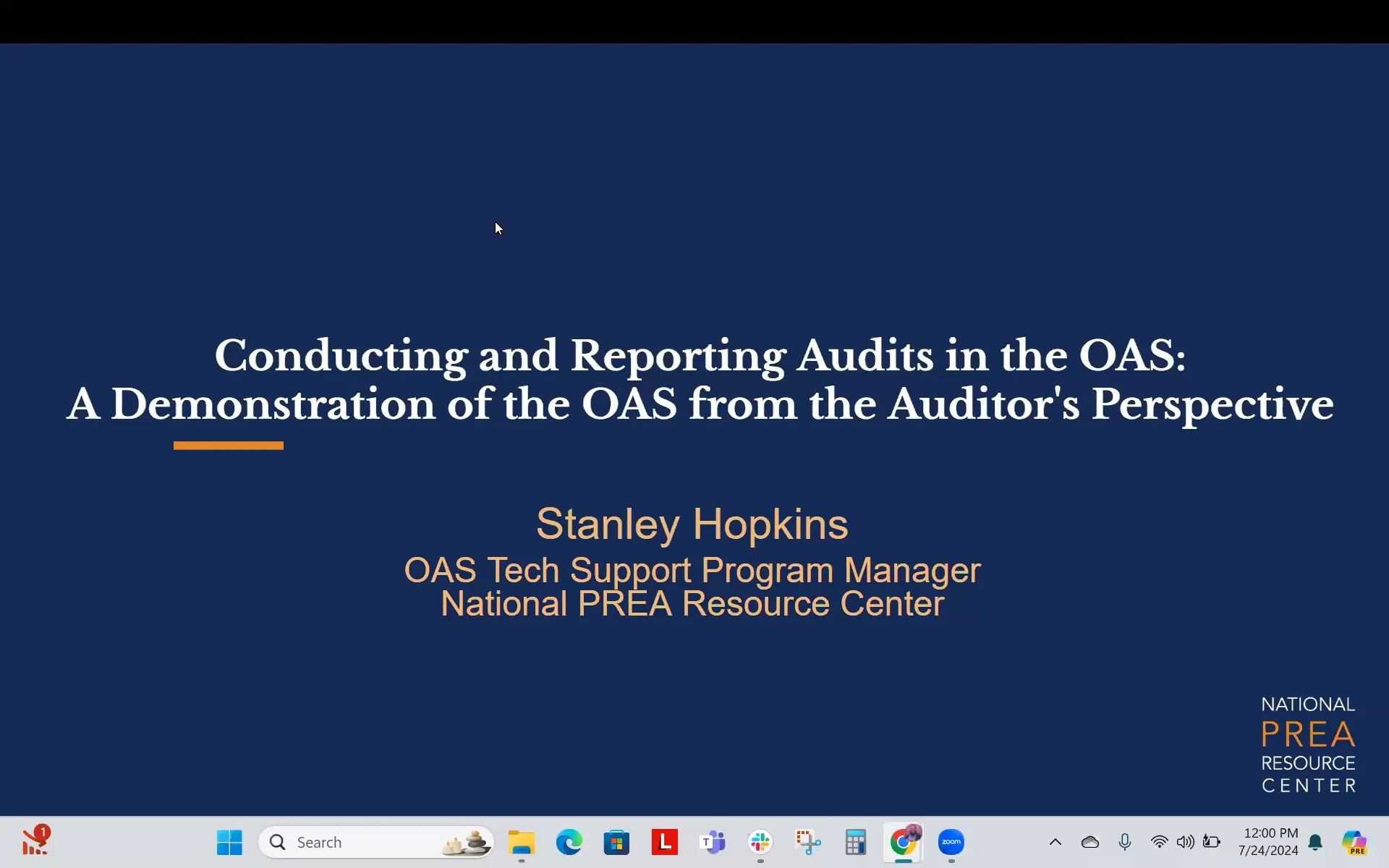The image size is (1389, 868).
Task: Open the screen snipping tool
Action: point(808,842)
